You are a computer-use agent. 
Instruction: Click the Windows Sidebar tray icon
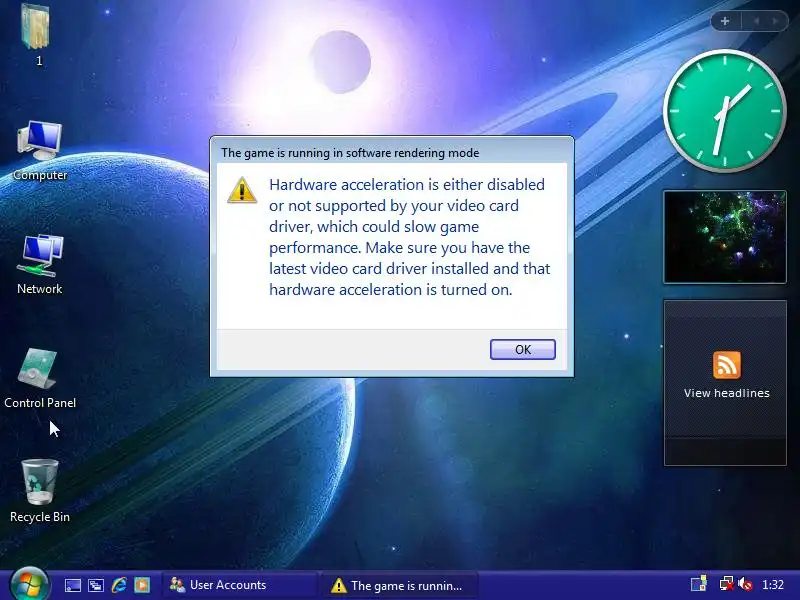click(698, 584)
